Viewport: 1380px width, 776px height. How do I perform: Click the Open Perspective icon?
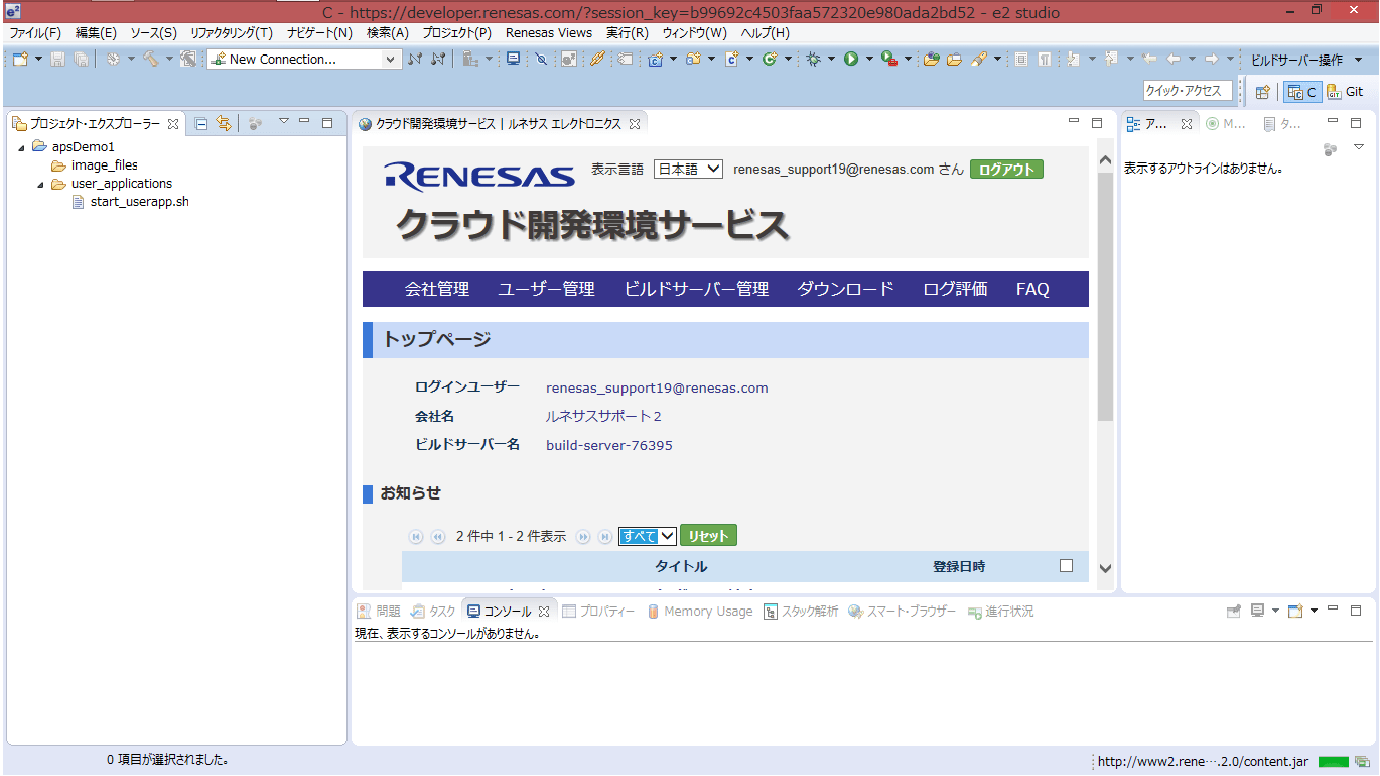coord(1263,92)
